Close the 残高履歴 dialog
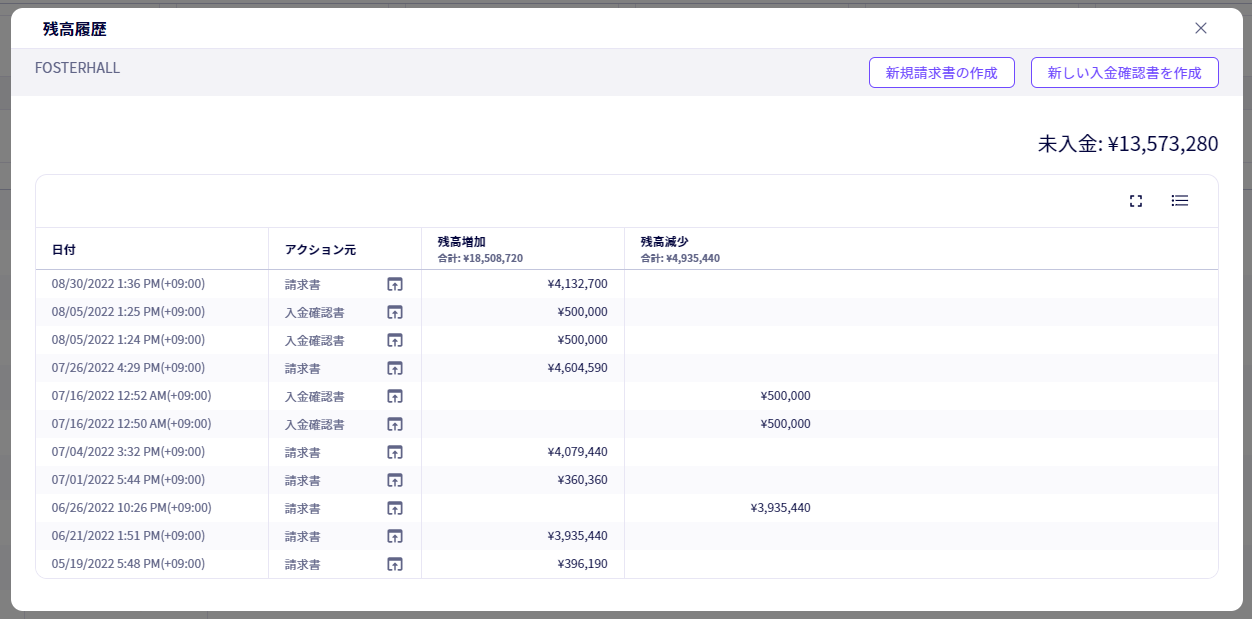This screenshot has width=1252, height=619. (1201, 28)
